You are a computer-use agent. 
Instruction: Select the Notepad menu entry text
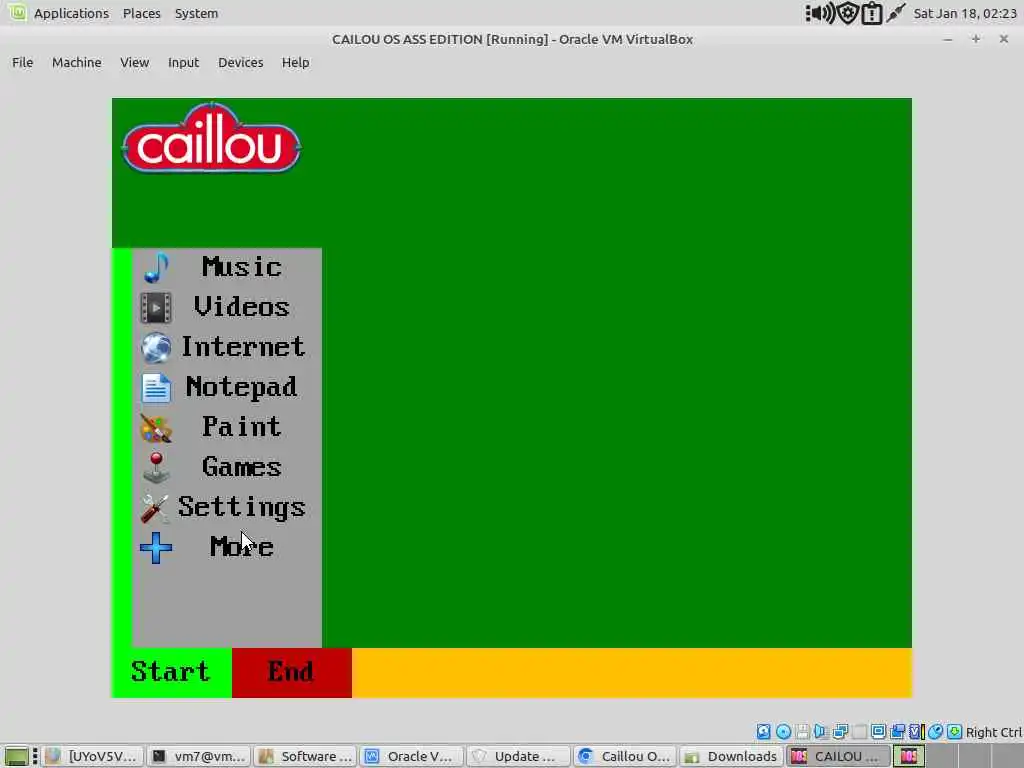242,387
